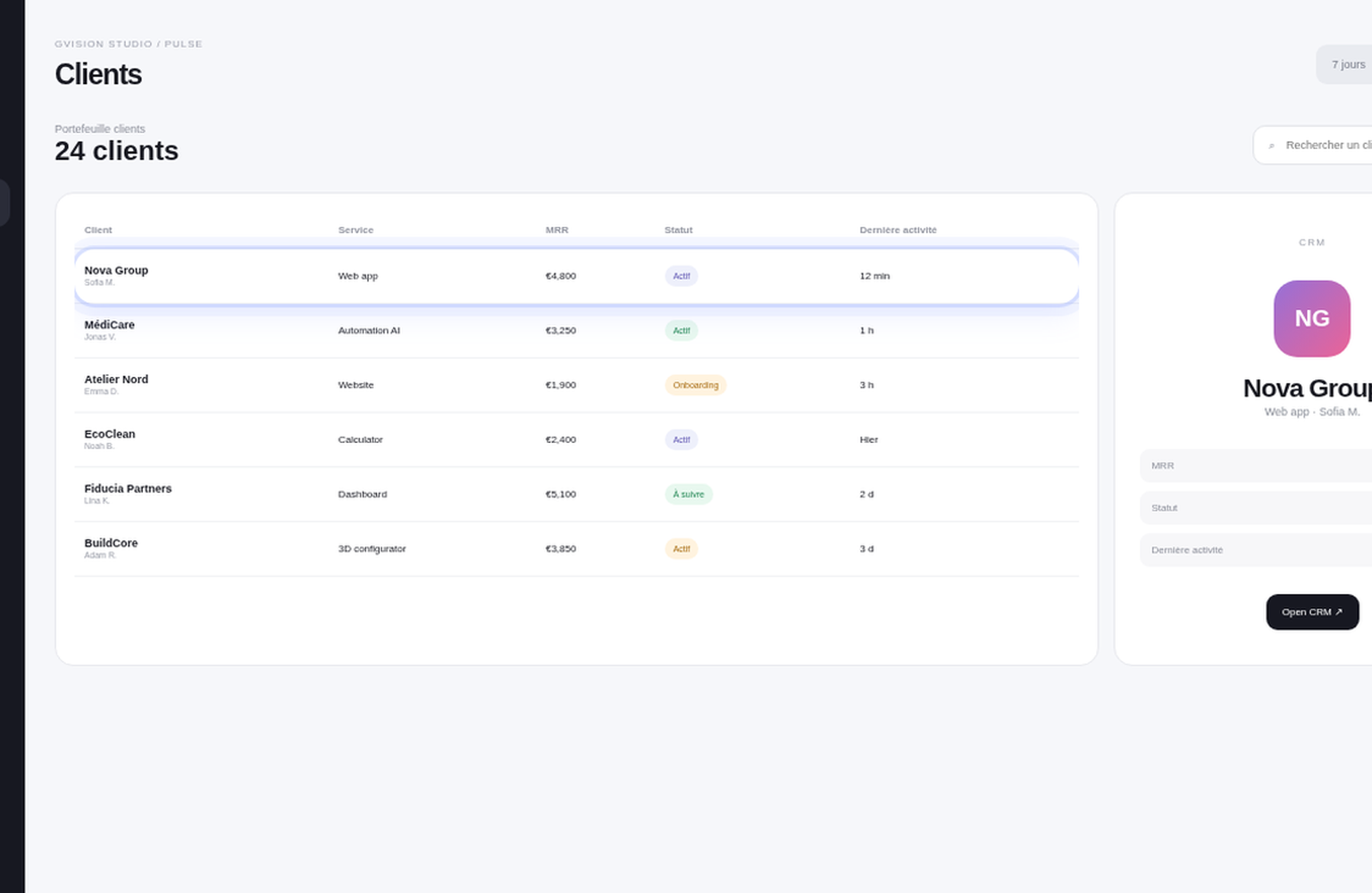This screenshot has height=893, width=1372.
Task: Click the Actif badge in Nova Group row
Action: [x=682, y=276]
